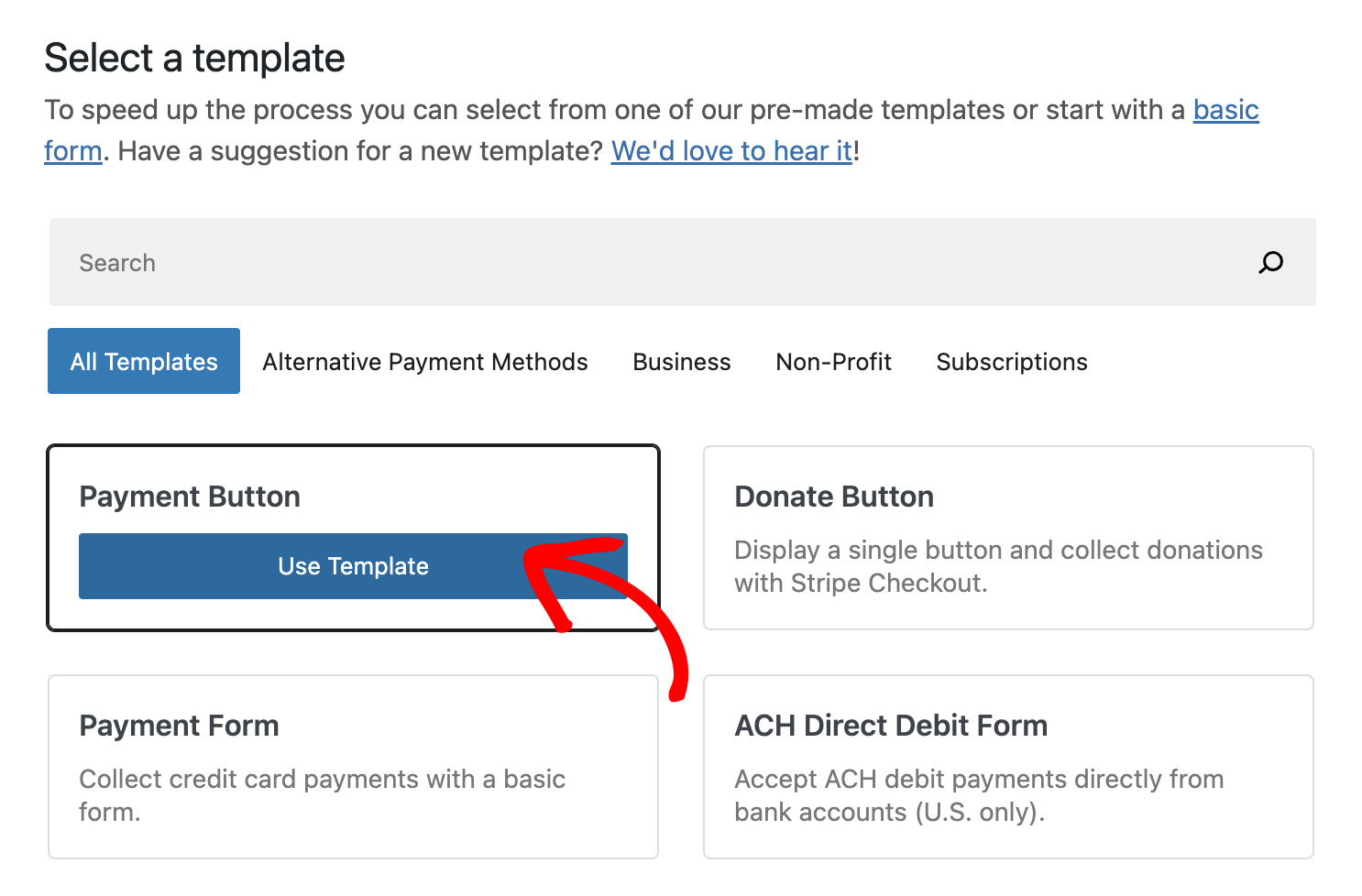Switch to the All Templates tab
The image size is (1362, 896).
point(144,362)
